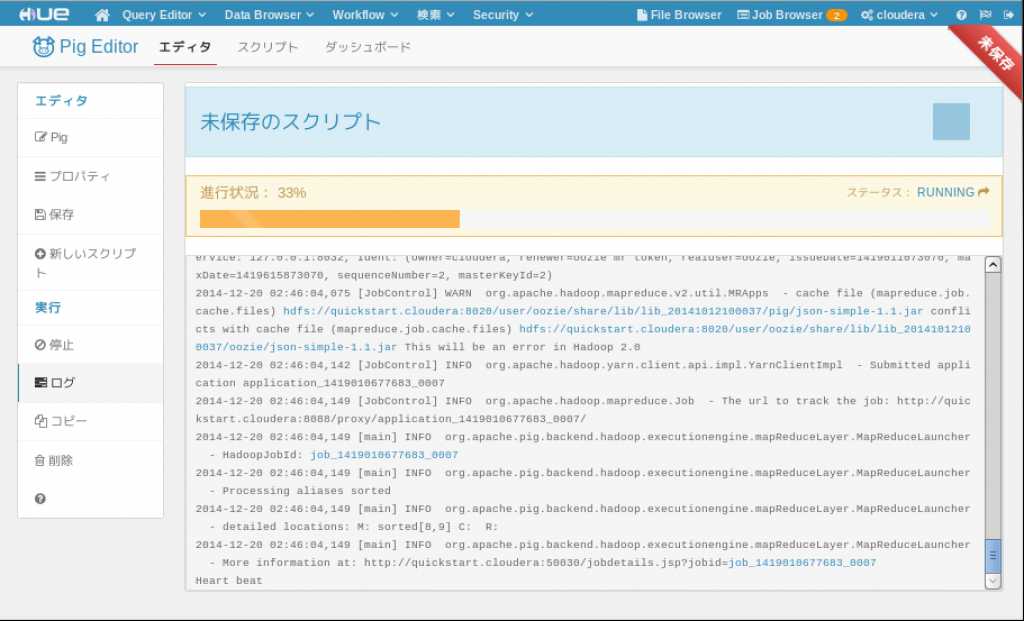Switch to the エディタ tab
Viewport: 1024px width, 621px height.
pos(185,47)
